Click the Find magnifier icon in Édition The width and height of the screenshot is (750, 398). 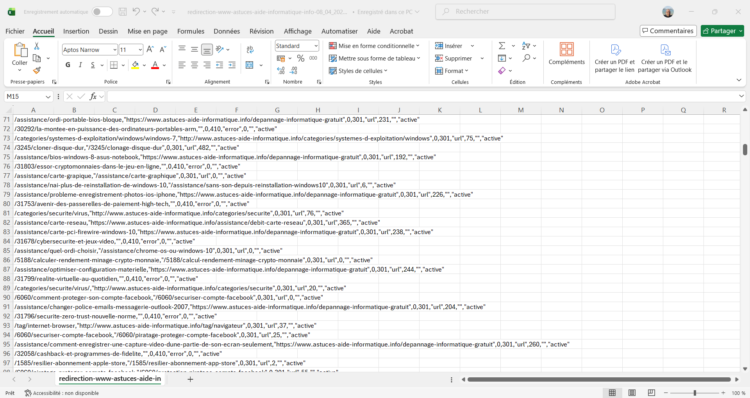pyautogui.click(x=526, y=58)
